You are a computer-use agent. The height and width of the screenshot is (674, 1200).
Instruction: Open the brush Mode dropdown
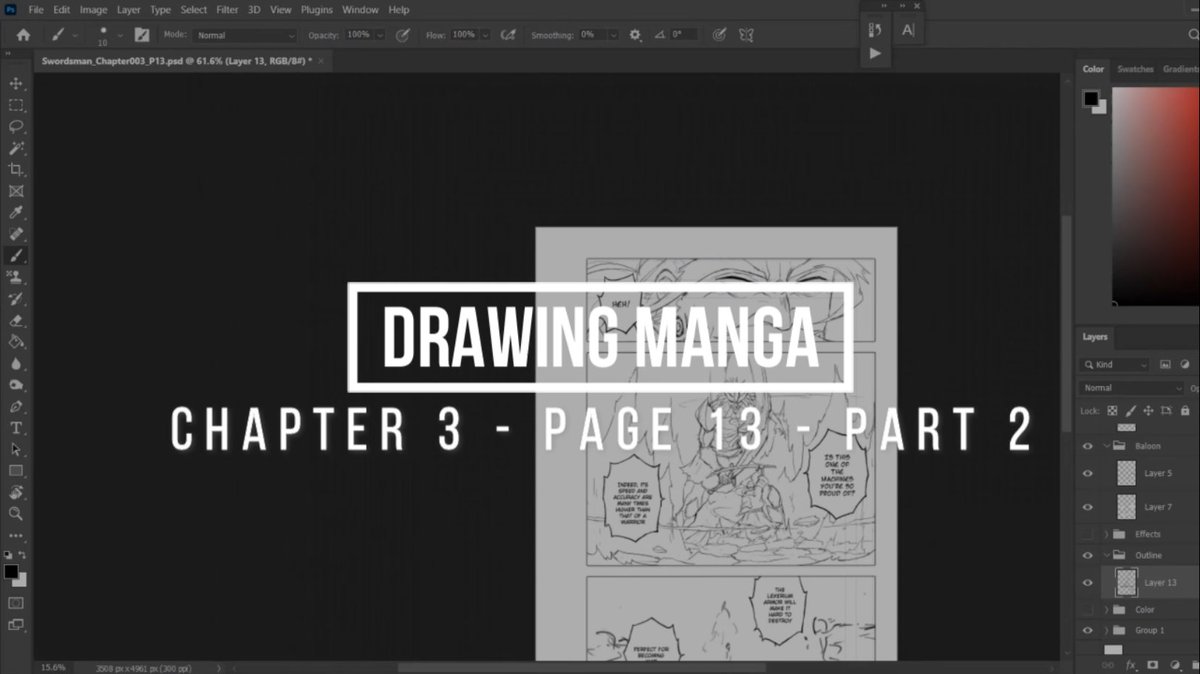point(245,35)
